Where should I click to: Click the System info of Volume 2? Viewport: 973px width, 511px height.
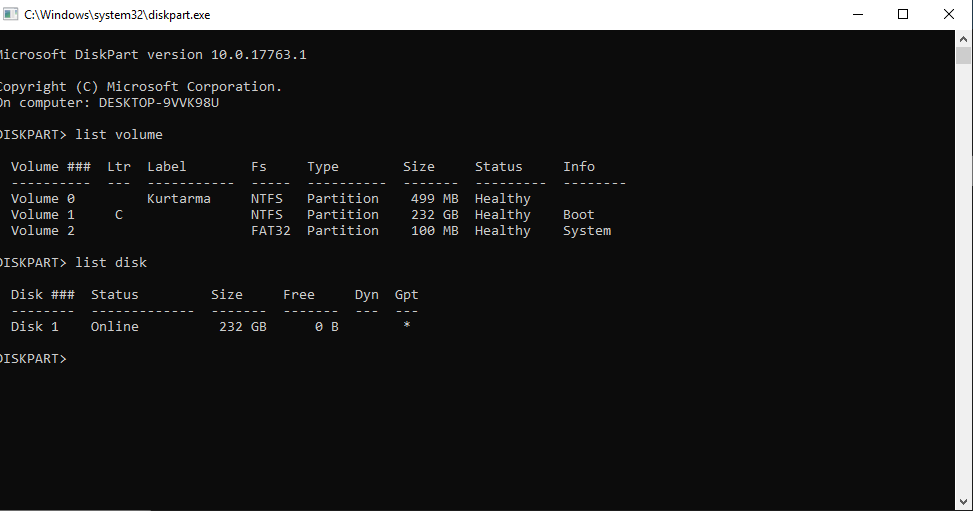(x=586, y=231)
